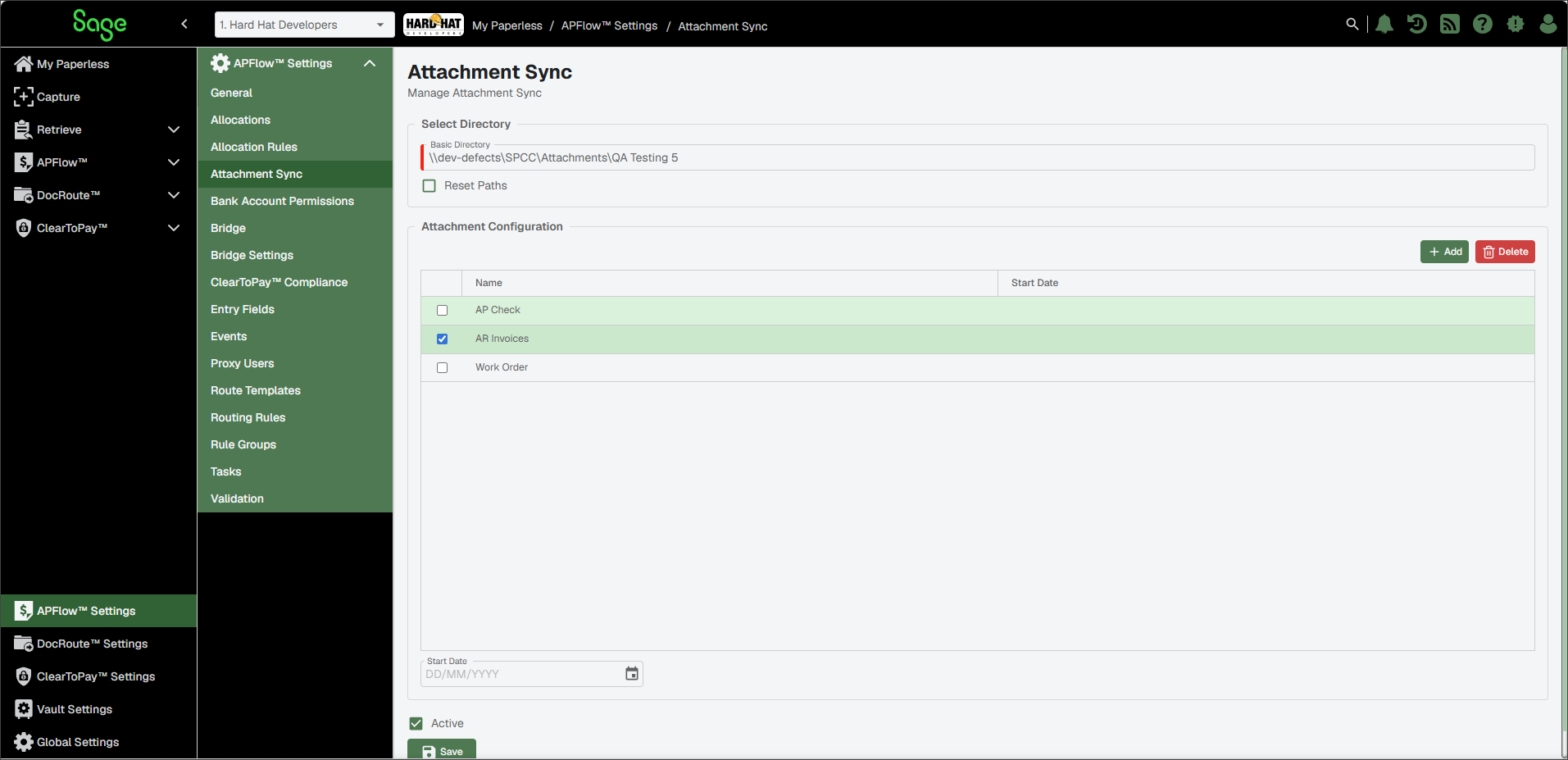Open Proxy Users settings
The width and height of the screenshot is (1568, 760).
point(295,363)
